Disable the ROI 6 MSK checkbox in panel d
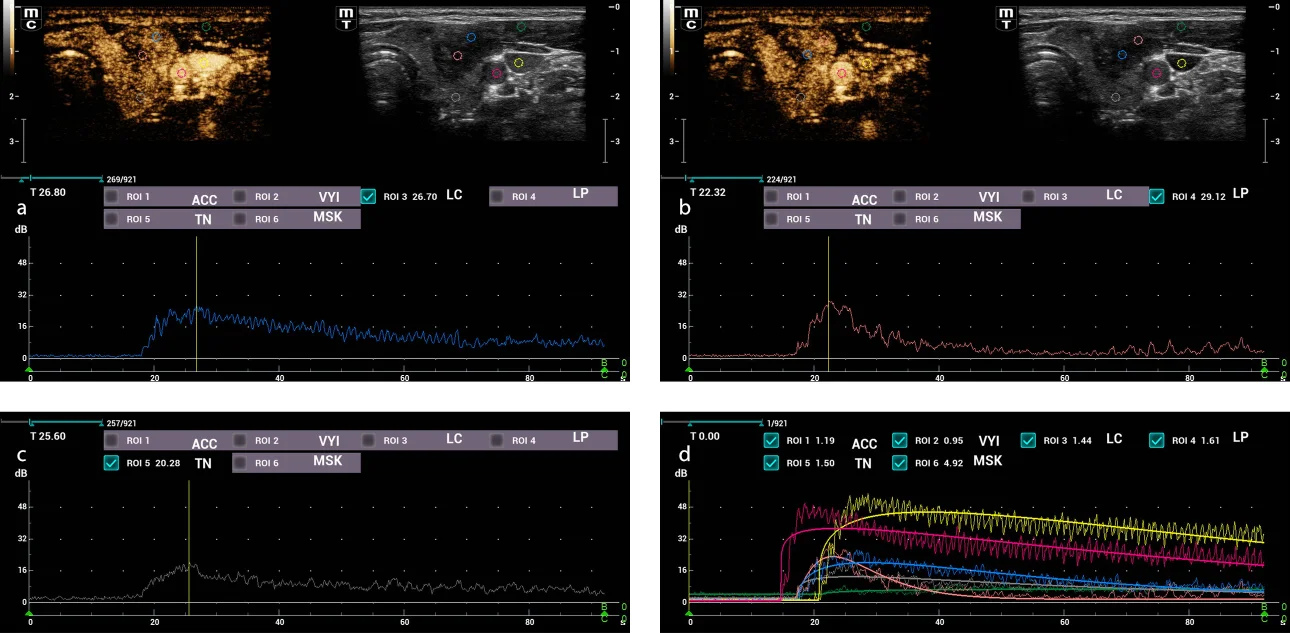 pyautogui.click(x=898, y=462)
